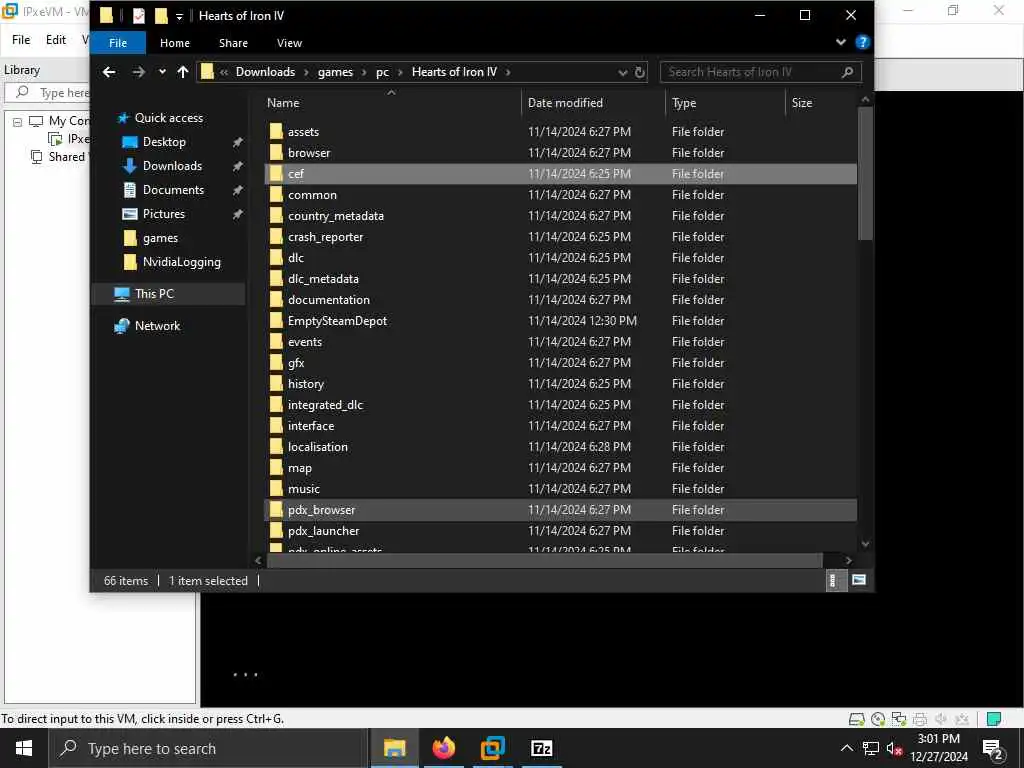
Task: Open File Explorer taskbar icon
Action: click(x=394, y=748)
